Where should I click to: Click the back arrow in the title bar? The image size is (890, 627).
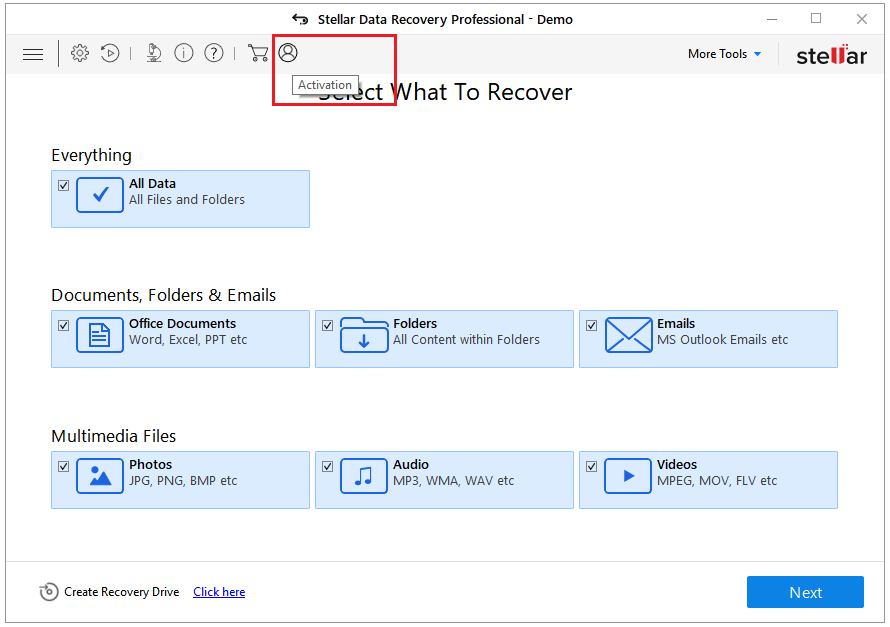coord(300,19)
